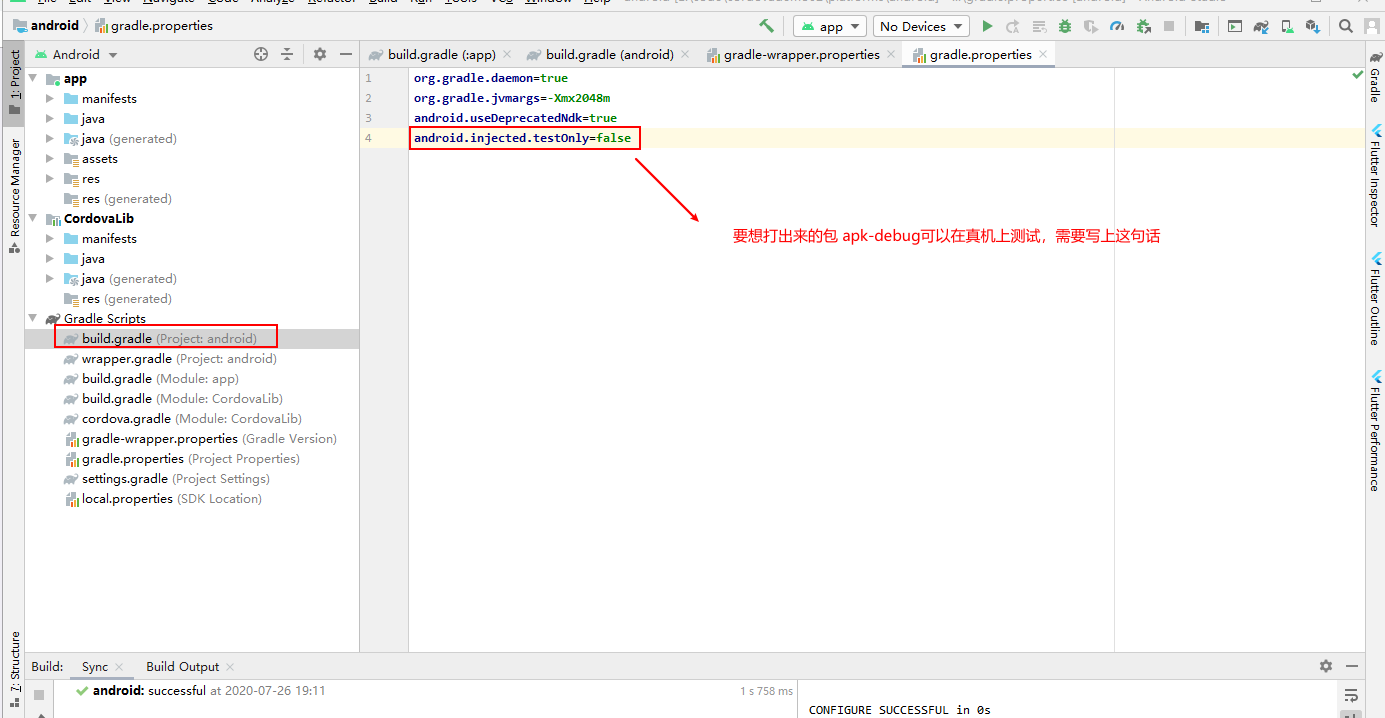
Task: Run app with coverage icon
Action: tap(1091, 26)
